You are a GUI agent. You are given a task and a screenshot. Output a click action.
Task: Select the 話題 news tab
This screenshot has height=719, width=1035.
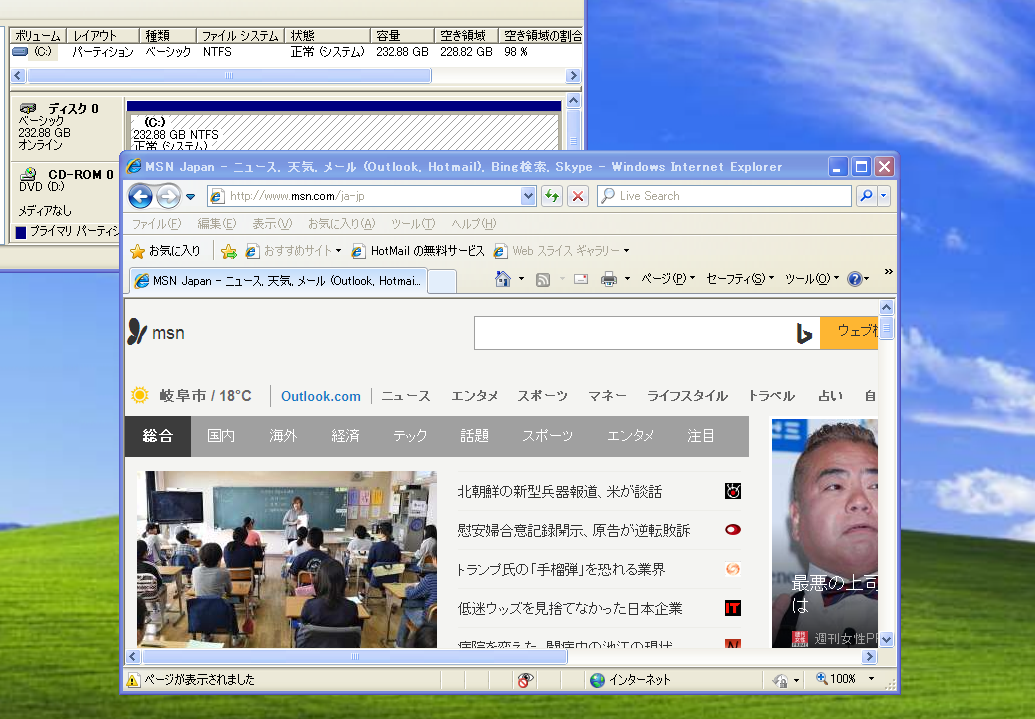click(474, 436)
